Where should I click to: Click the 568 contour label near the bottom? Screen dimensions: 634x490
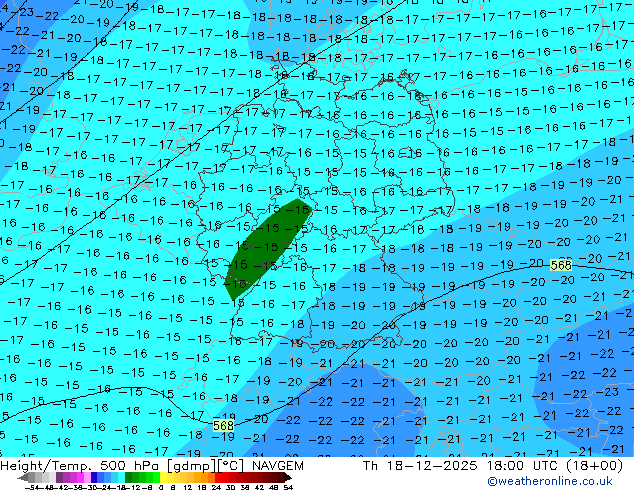tap(223, 425)
